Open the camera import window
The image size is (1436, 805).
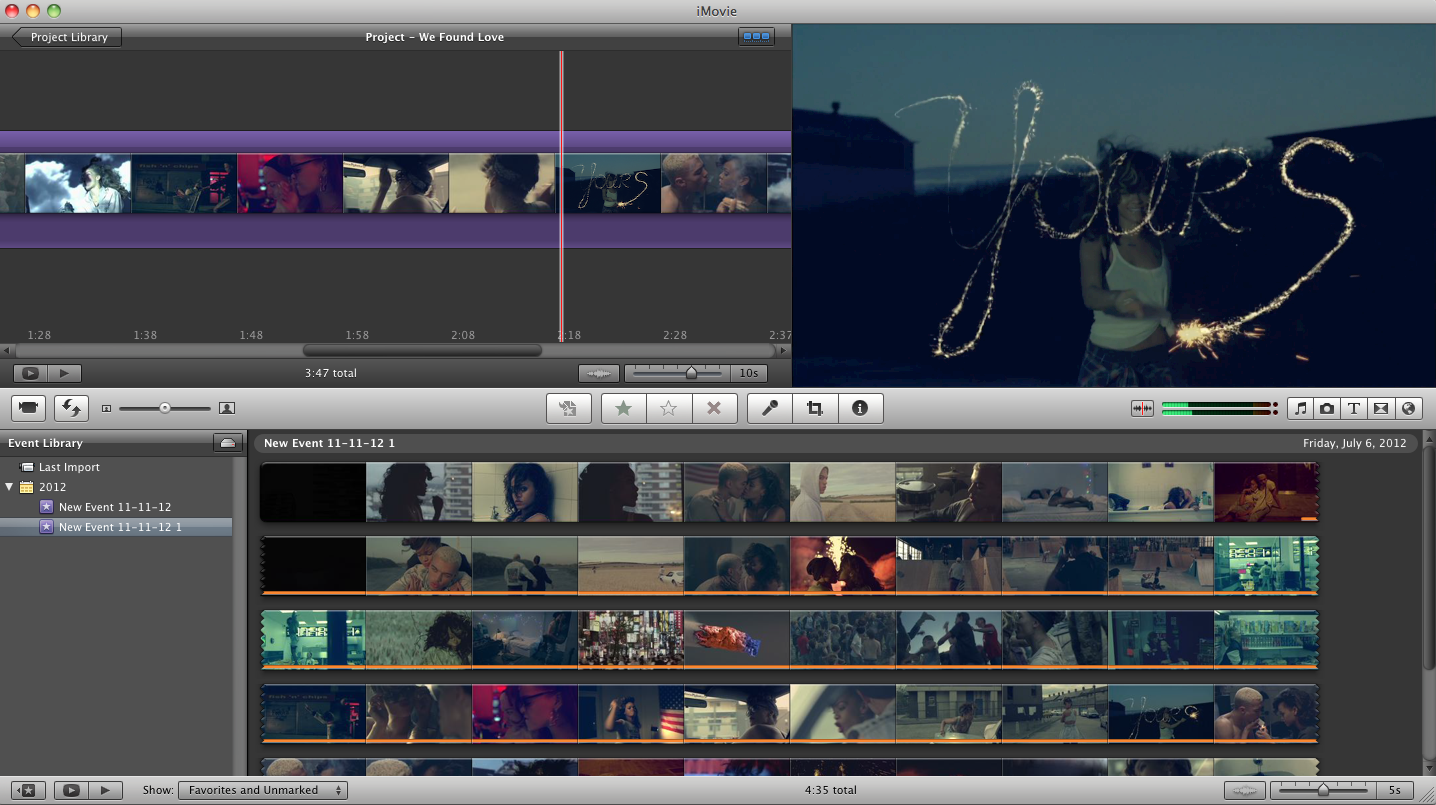point(29,408)
